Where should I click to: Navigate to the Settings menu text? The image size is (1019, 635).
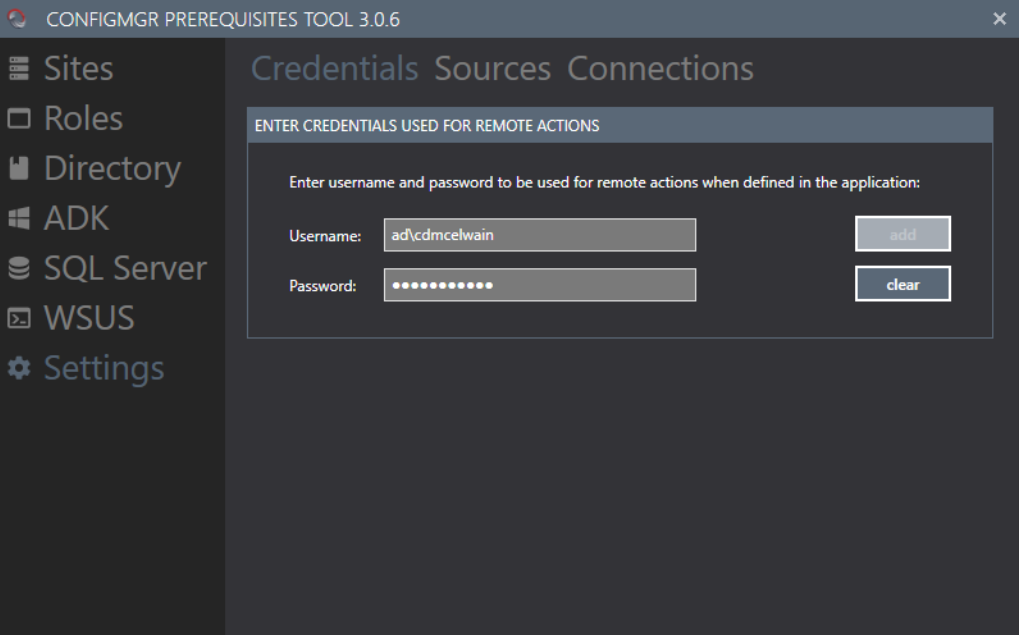tap(104, 369)
